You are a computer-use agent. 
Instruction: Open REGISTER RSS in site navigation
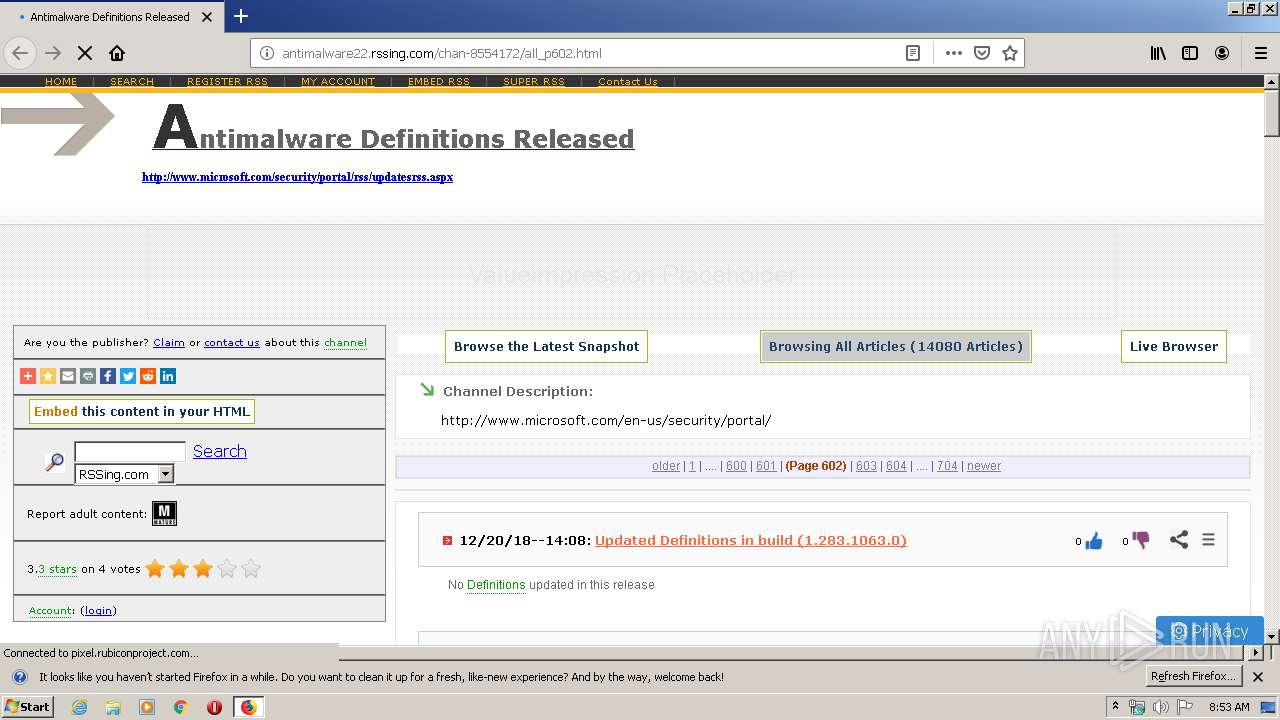pos(227,82)
